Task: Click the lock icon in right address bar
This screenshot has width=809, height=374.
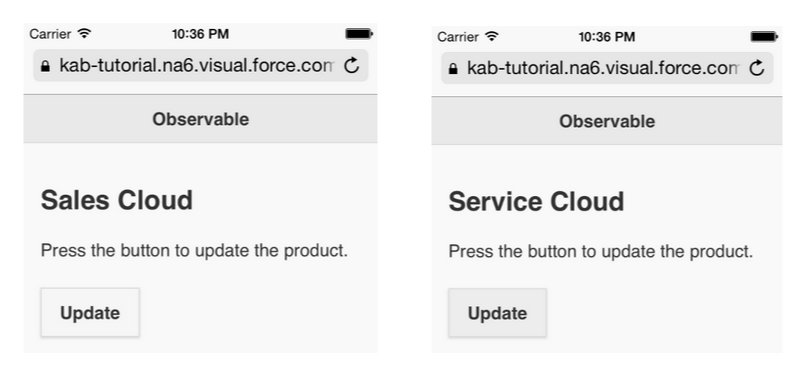Action: click(453, 68)
